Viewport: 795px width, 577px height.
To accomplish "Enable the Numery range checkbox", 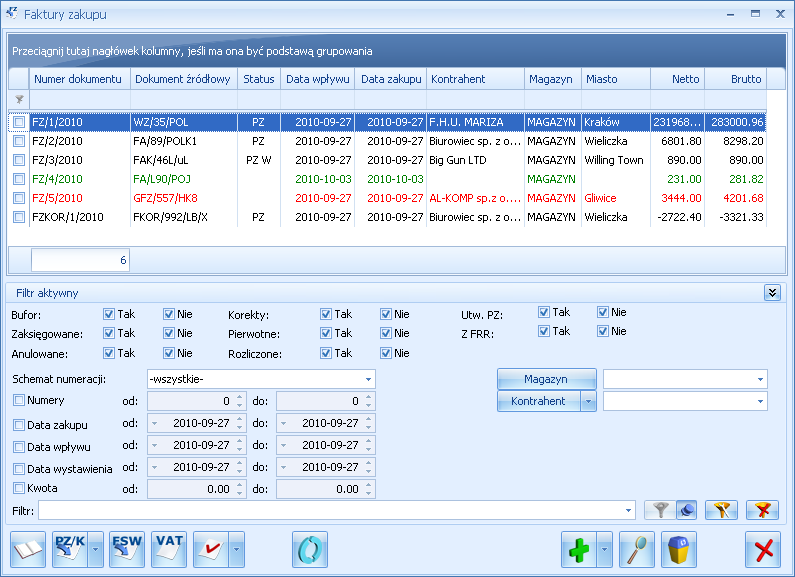I will [19, 400].
